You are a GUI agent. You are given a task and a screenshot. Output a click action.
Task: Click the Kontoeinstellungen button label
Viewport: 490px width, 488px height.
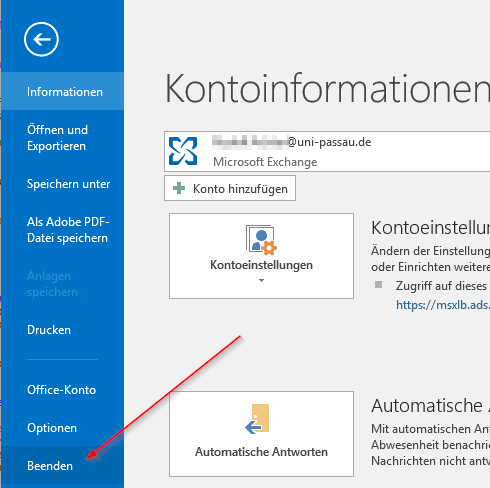[x=261, y=265]
